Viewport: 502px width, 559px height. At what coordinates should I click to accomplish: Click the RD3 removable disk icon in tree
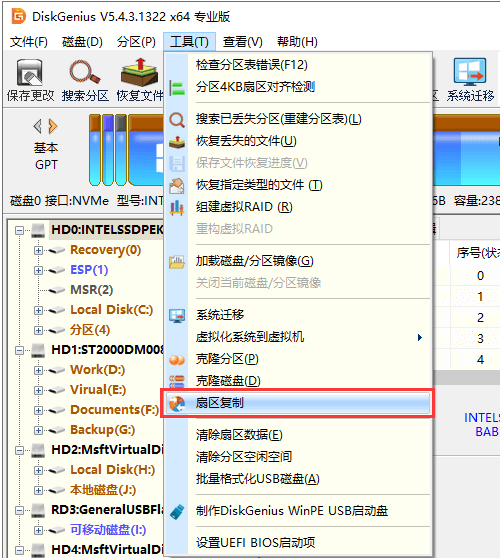point(38,510)
